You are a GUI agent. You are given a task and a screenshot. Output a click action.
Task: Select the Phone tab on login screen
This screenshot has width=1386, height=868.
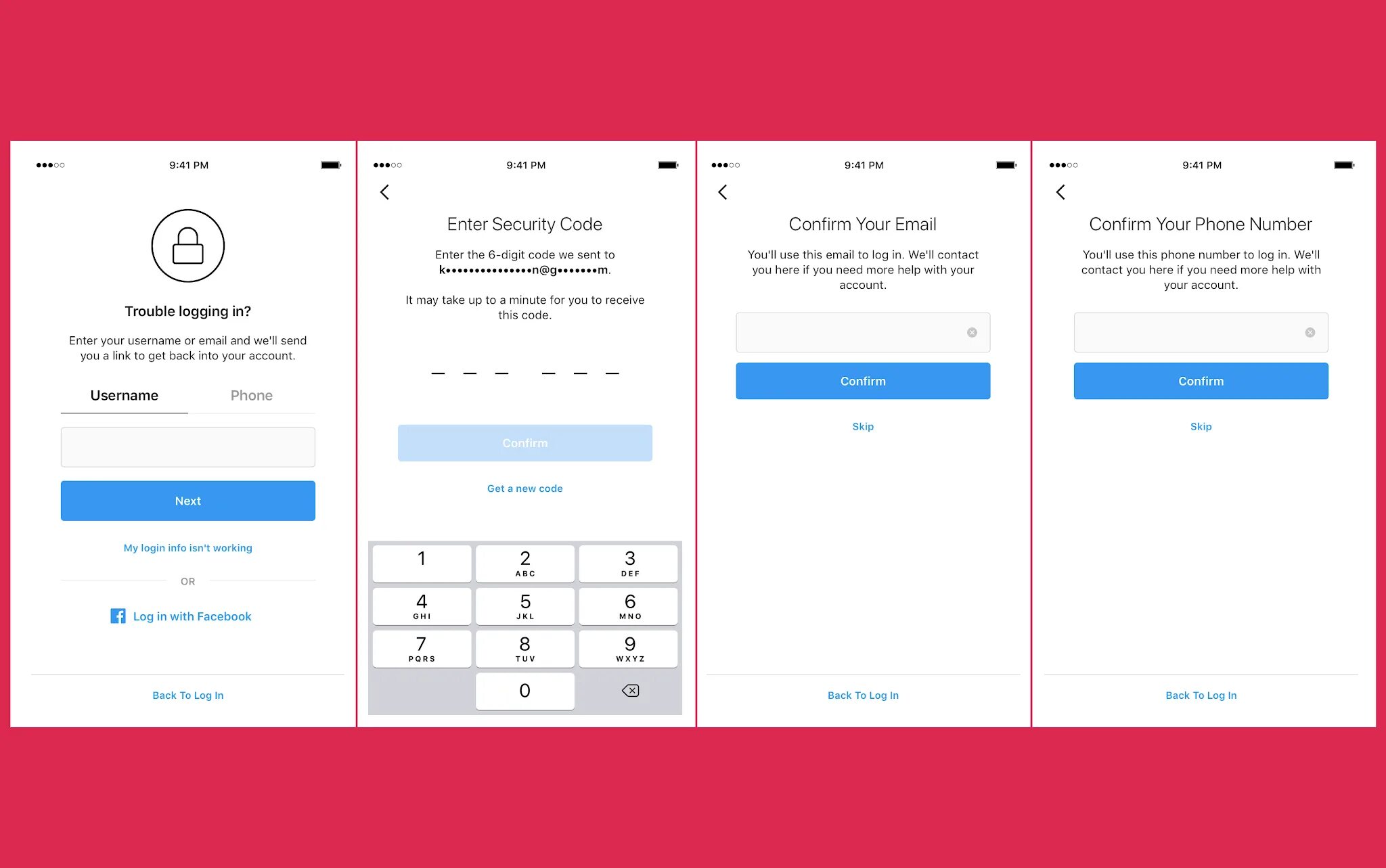251,394
